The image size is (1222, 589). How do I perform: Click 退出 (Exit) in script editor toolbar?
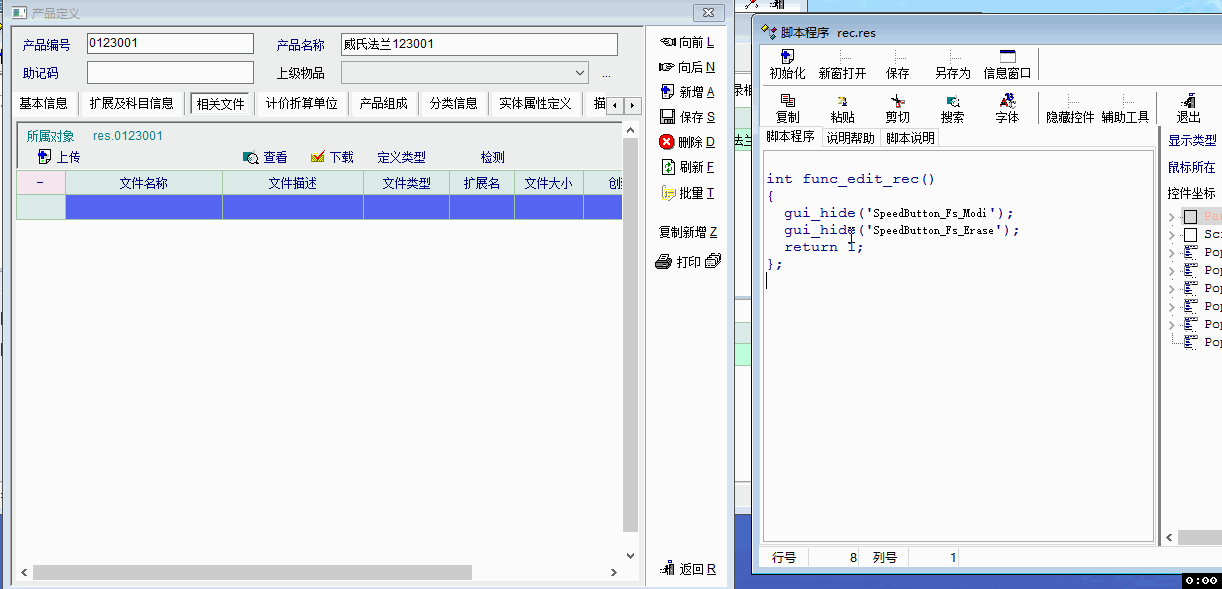coord(1188,102)
